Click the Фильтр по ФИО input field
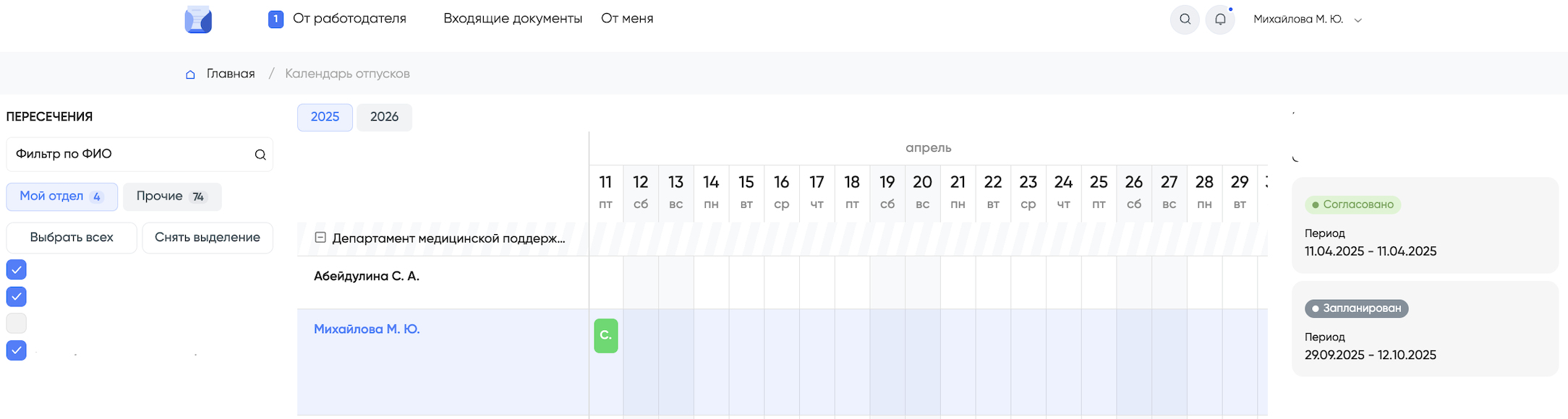The height and width of the screenshot is (419, 1568). pos(130,155)
